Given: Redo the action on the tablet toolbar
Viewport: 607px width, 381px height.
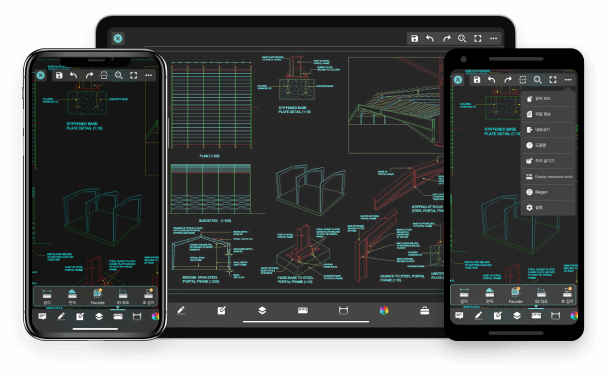Looking at the screenshot, I should [x=446, y=38].
